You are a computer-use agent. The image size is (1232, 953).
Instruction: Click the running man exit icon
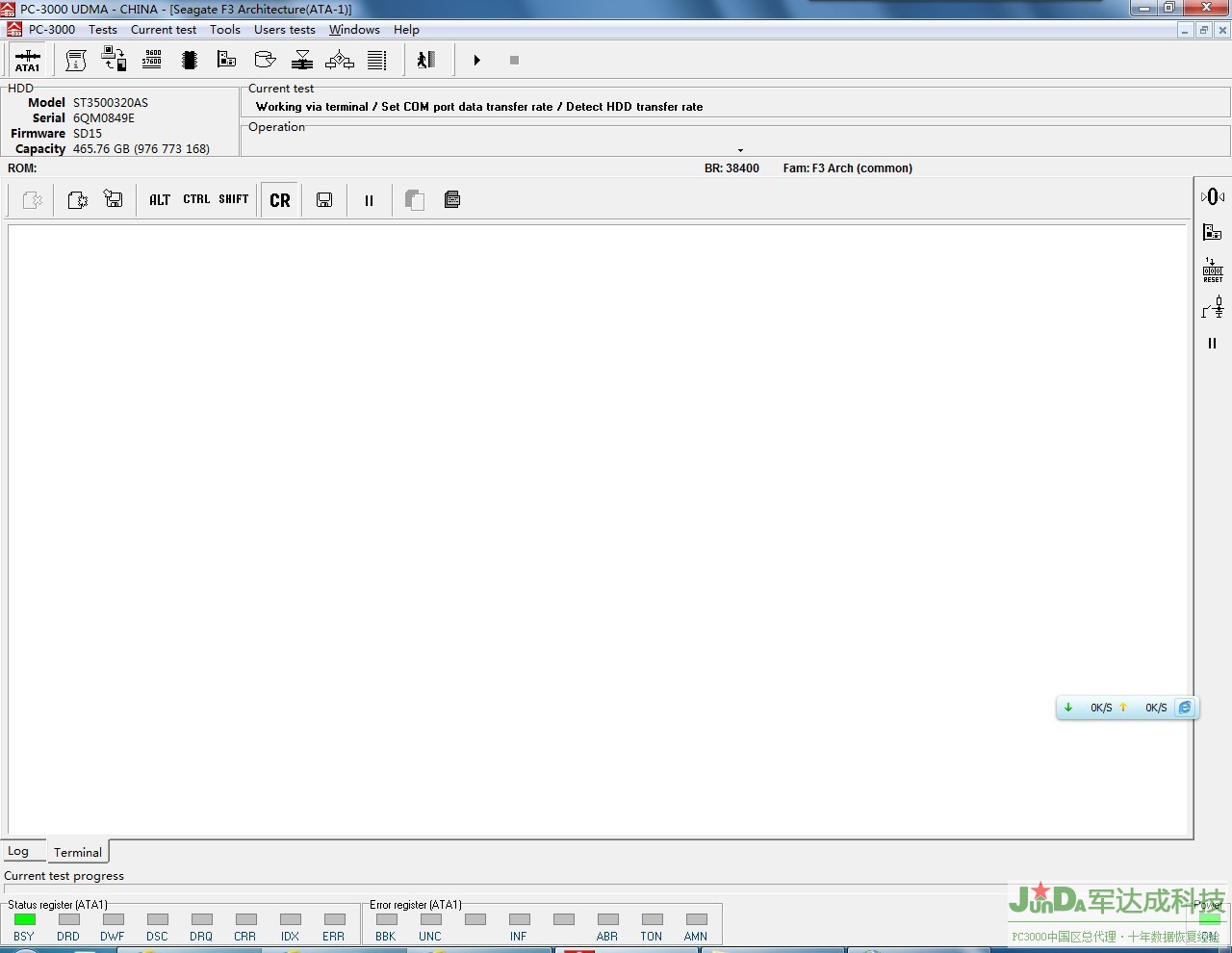coord(426,60)
